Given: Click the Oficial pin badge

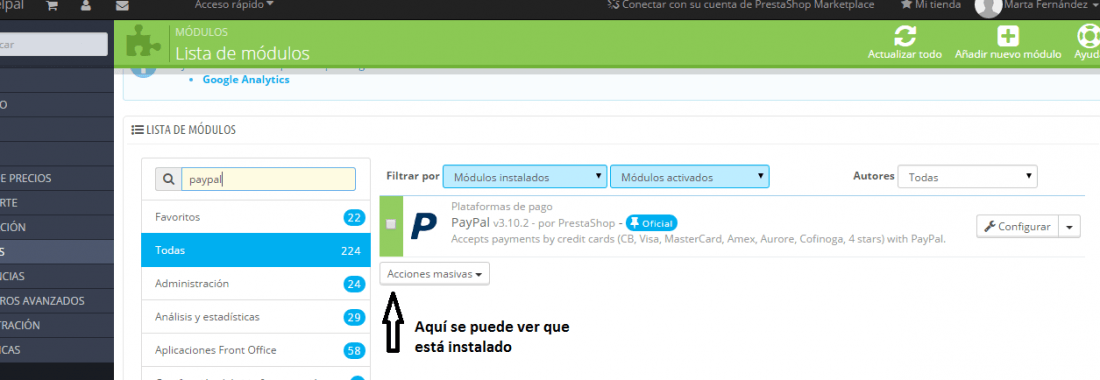Looking at the screenshot, I should click(x=652, y=223).
